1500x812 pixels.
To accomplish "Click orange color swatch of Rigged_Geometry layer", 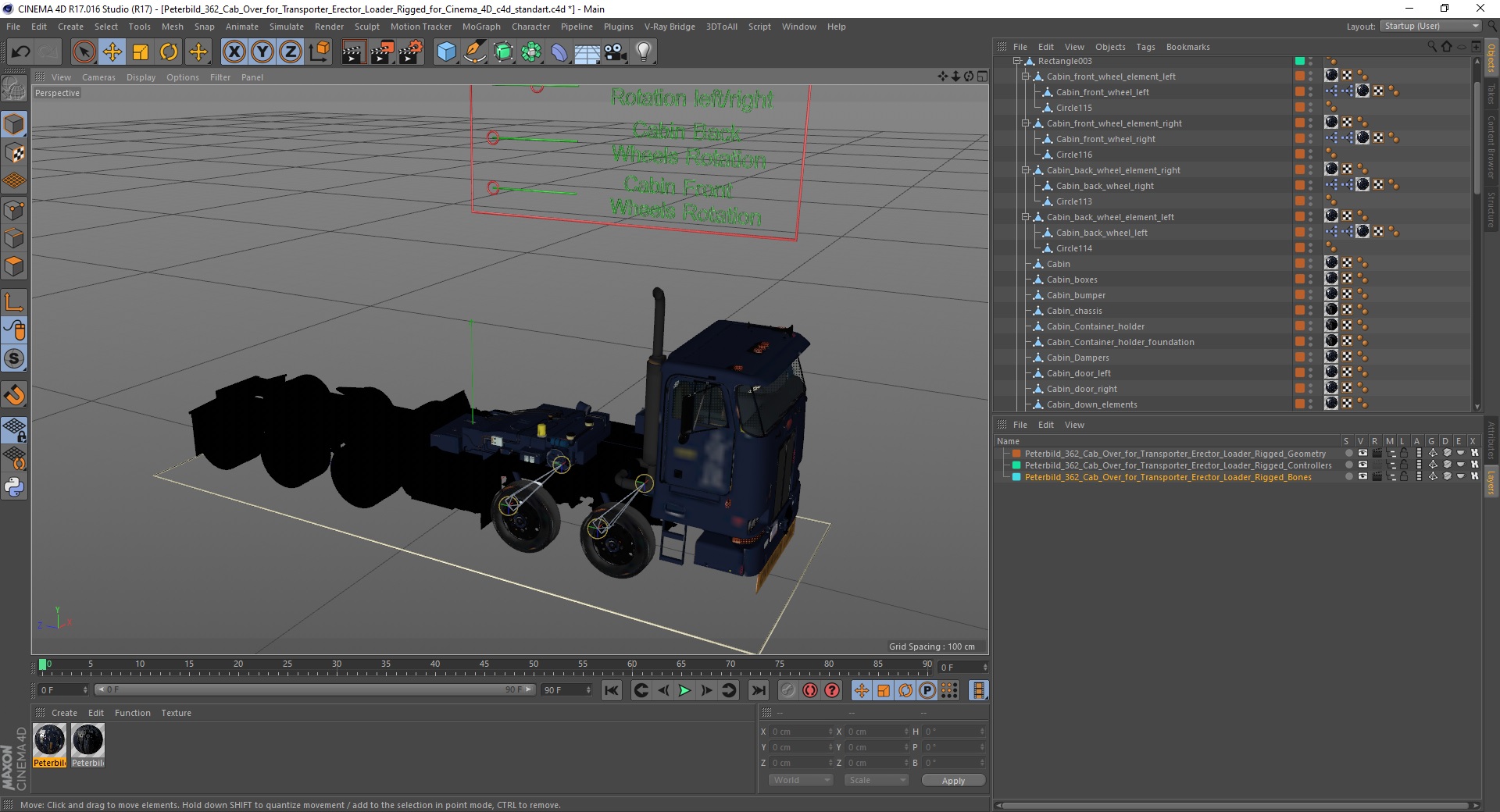I will tap(1016, 453).
